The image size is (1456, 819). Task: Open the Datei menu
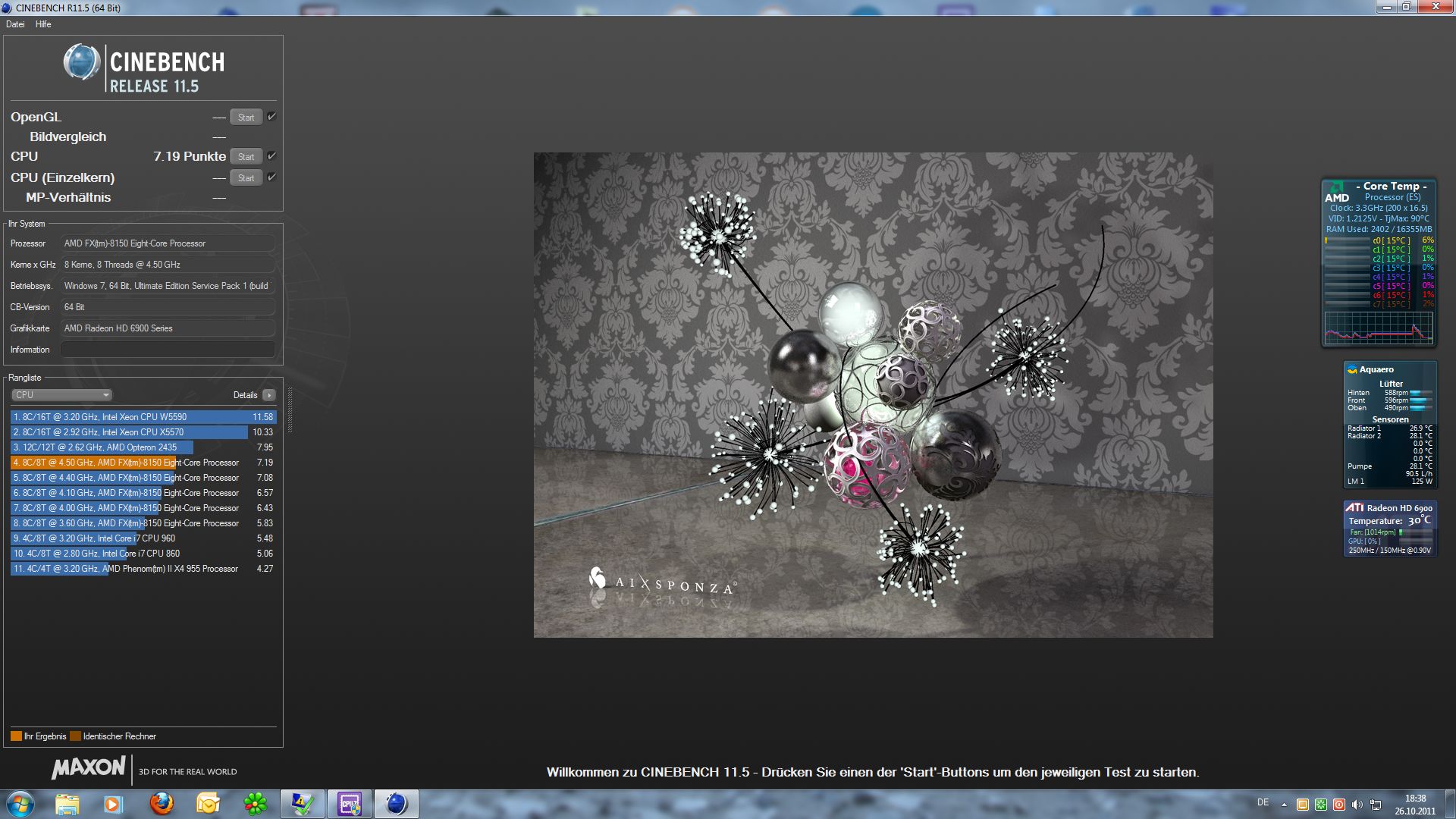[x=15, y=24]
